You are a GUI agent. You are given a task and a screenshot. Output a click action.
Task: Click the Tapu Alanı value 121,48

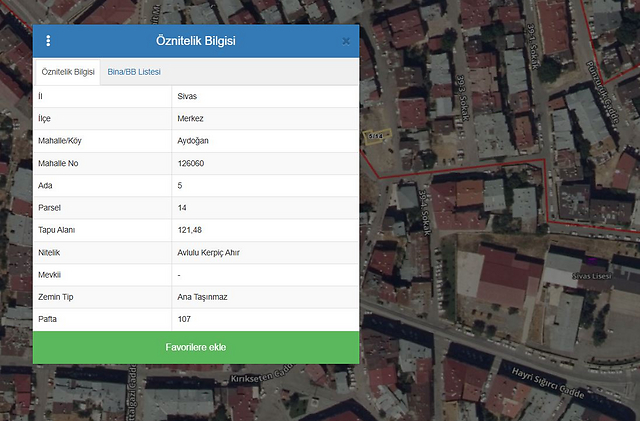189,230
